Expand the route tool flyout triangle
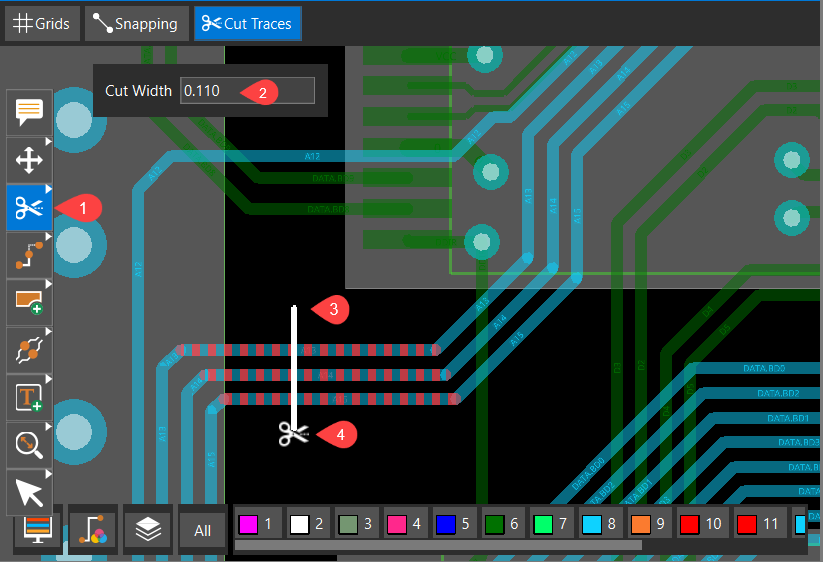823x562 pixels. tap(48, 236)
